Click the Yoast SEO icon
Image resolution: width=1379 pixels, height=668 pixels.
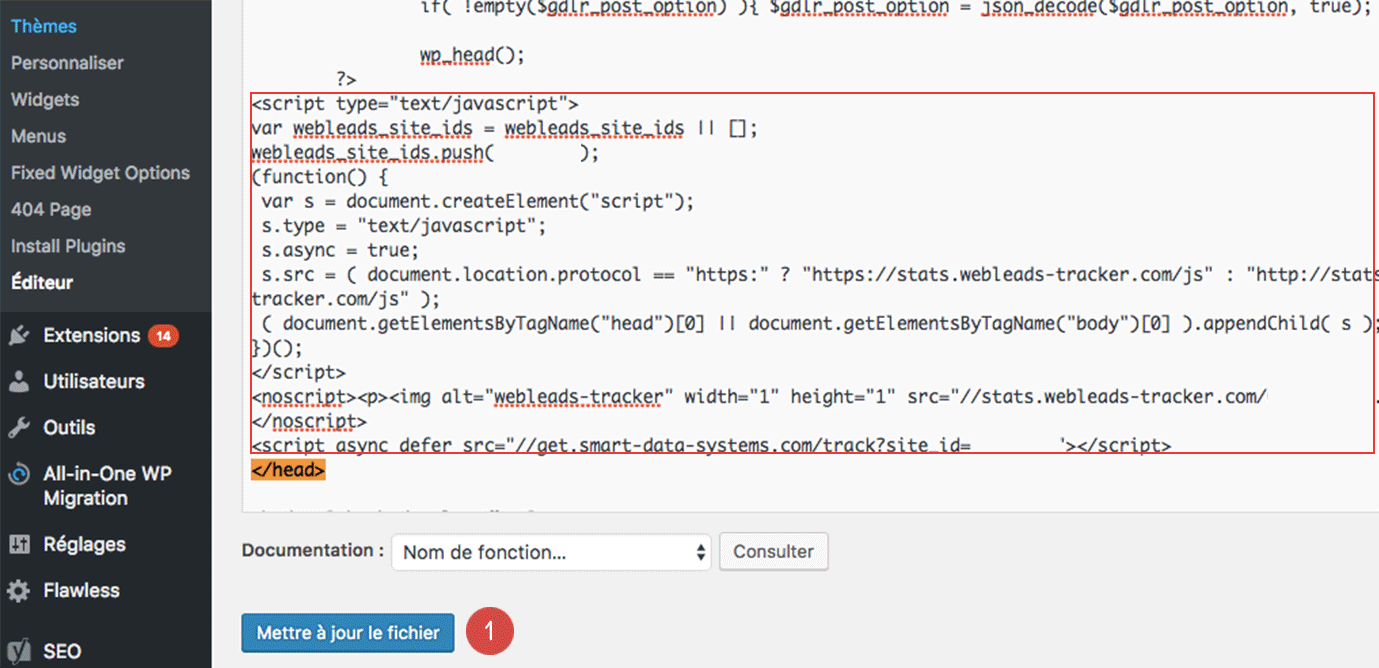click(19, 651)
